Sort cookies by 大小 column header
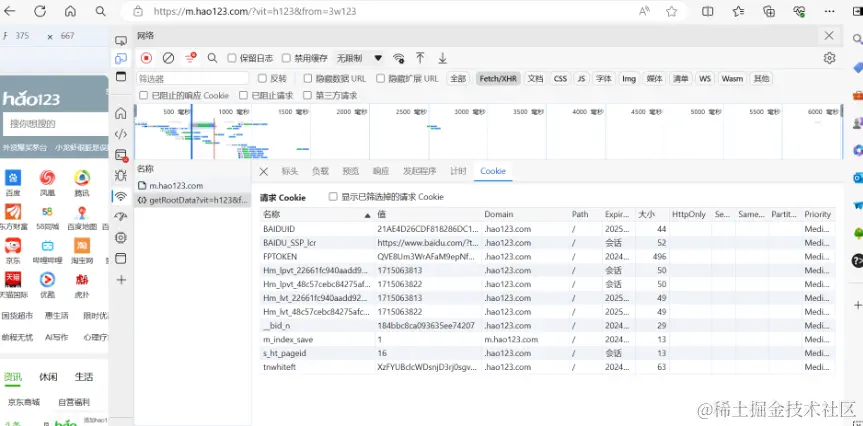The width and height of the screenshot is (863, 426). pos(651,215)
